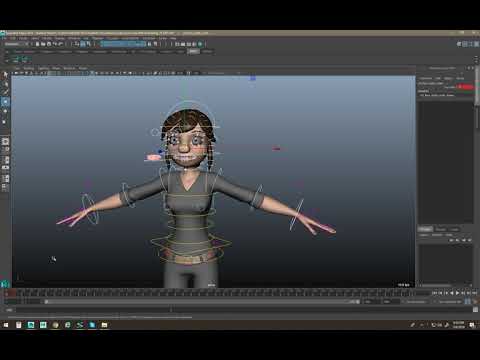Select the arrow Select tool in toolbox
Image resolution: width=480 pixels, height=360 pixels.
coord(5,75)
